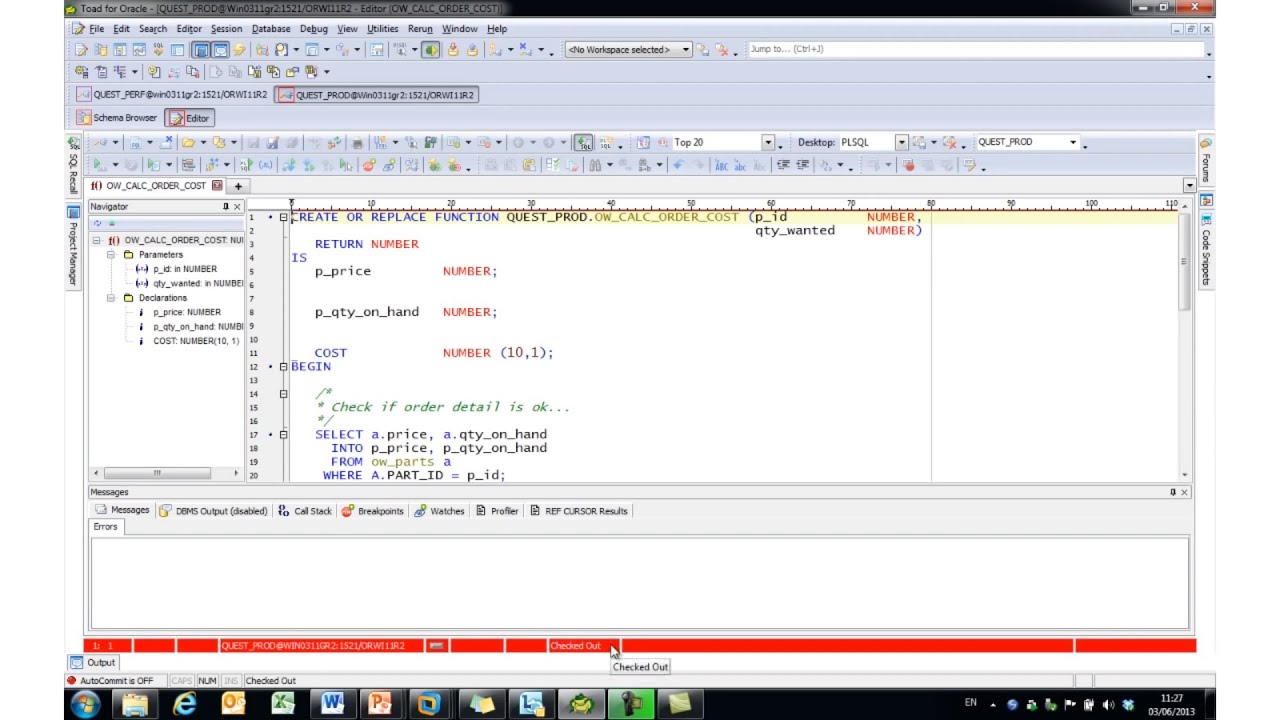Open the Debug menu
This screenshot has height=720, width=1280.
[313, 29]
